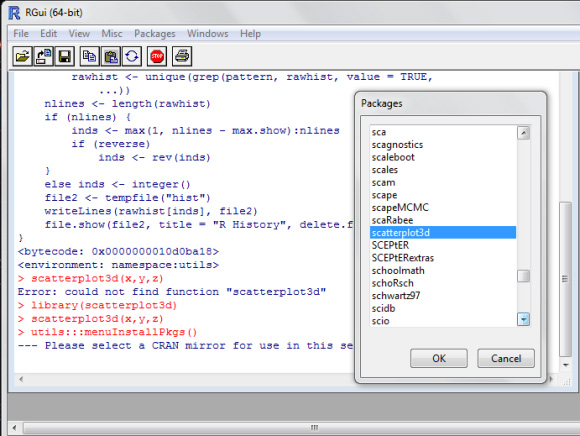Confirm package selection with OK
This screenshot has height=436, width=580.
point(439,358)
